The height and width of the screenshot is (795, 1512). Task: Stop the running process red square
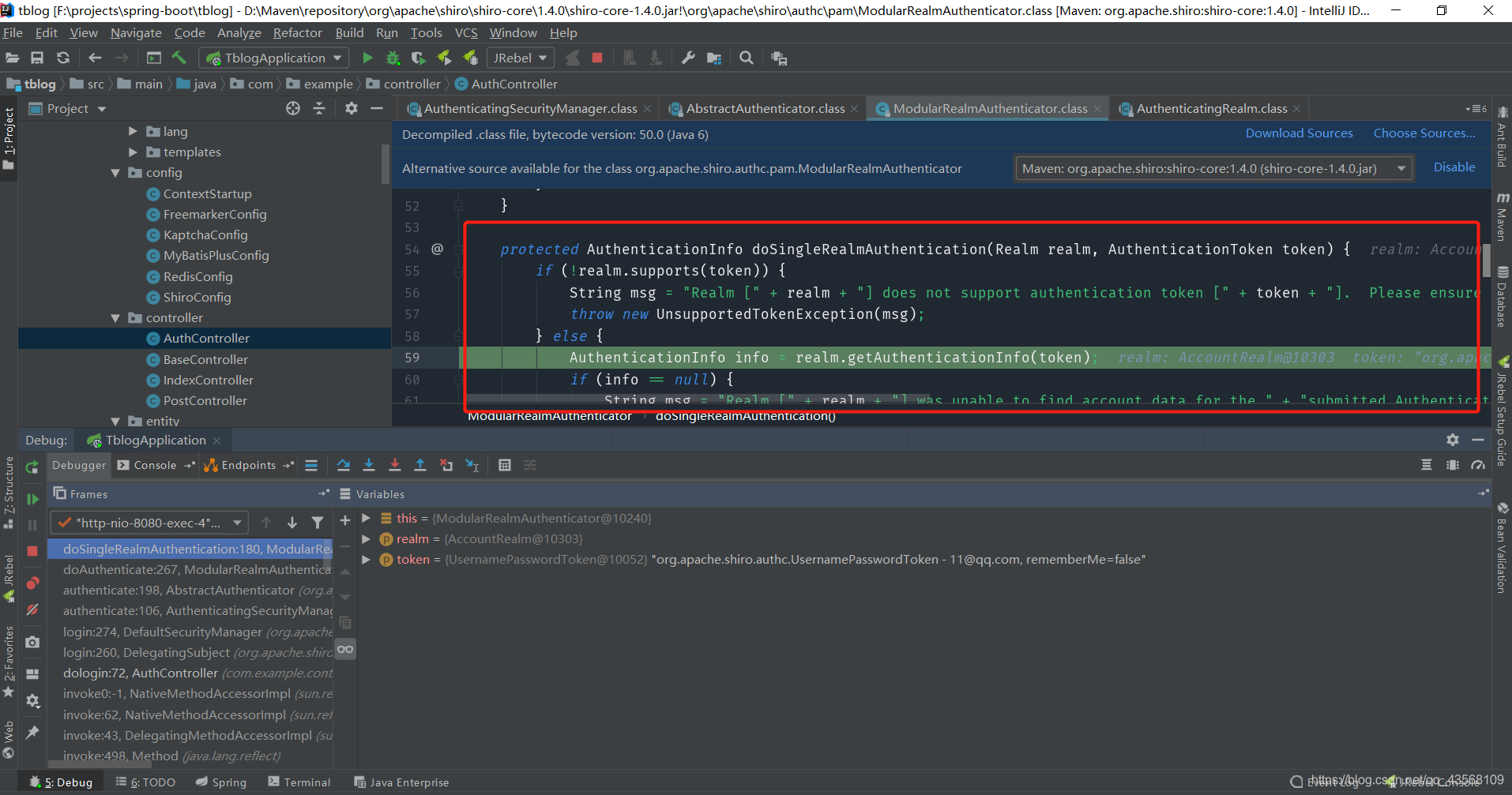point(597,58)
